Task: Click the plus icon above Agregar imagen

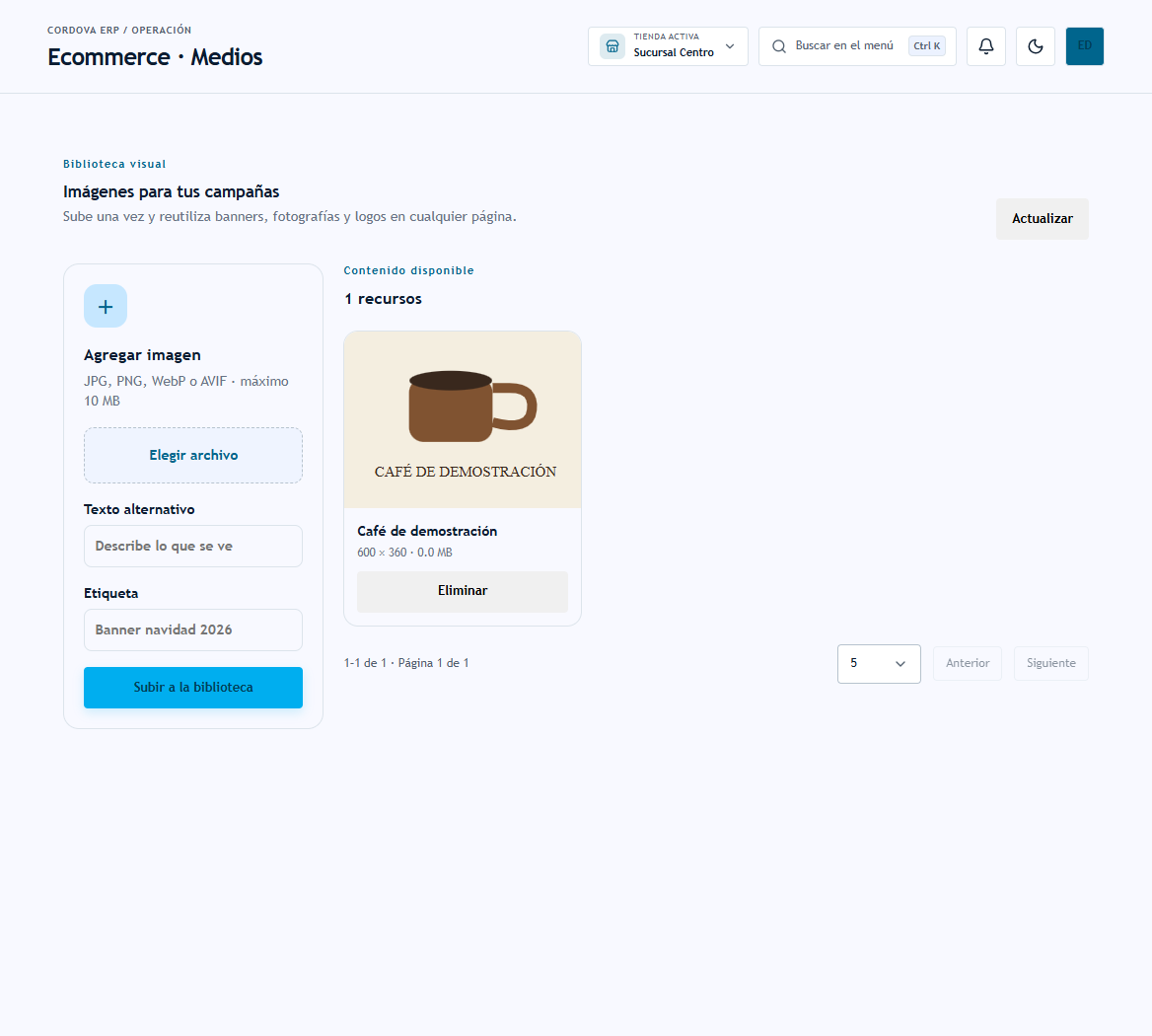Action: click(106, 307)
